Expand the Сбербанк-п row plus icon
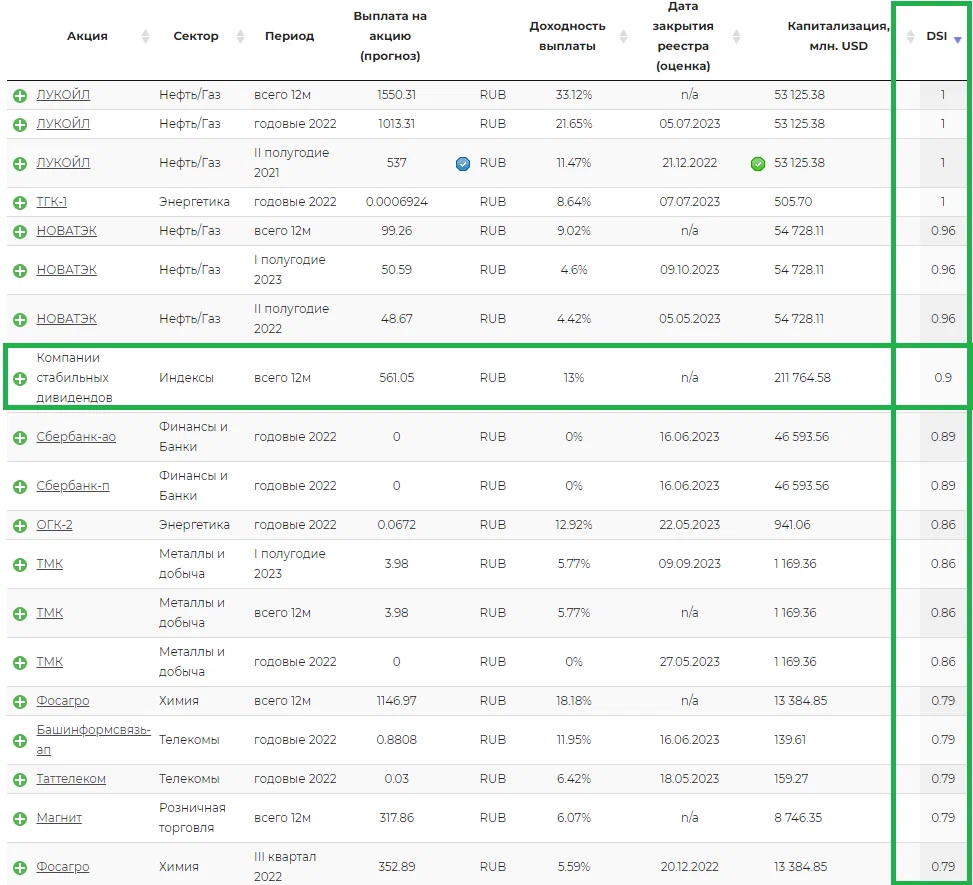The image size is (973, 885). click(19, 486)
